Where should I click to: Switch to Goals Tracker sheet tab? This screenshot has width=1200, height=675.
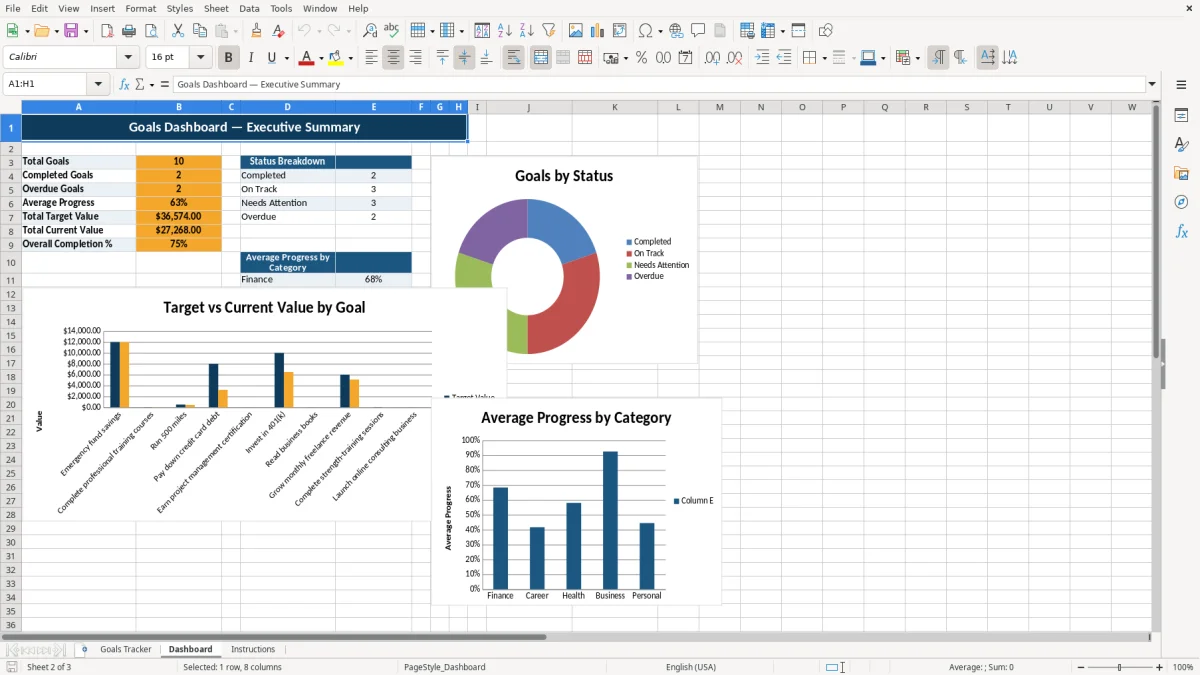coord(126,649)
